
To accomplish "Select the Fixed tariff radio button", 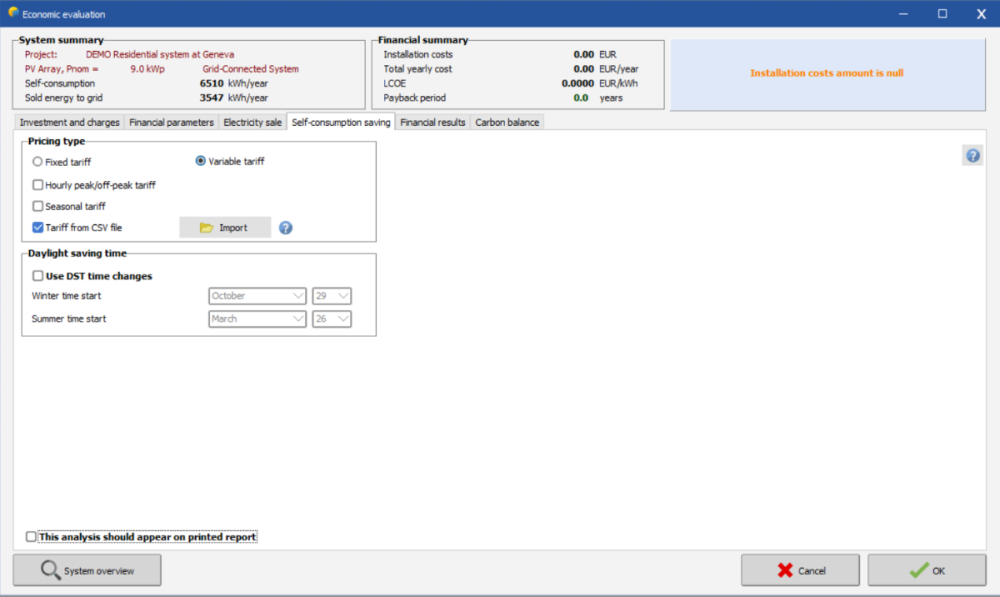I will pyautogui.click(x=38, y=162).
